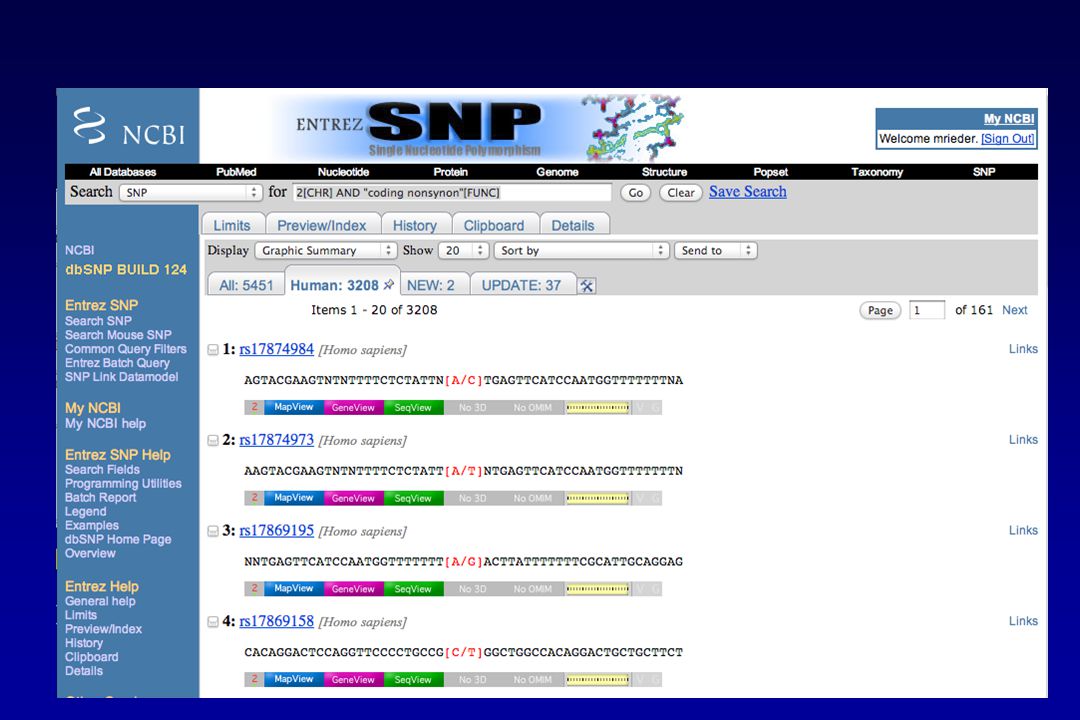Image resolution: width=1080 pixels, height=720 pixels.
Task: Click the yellow genotype bar for rs17874984
Action: (597, 407)
